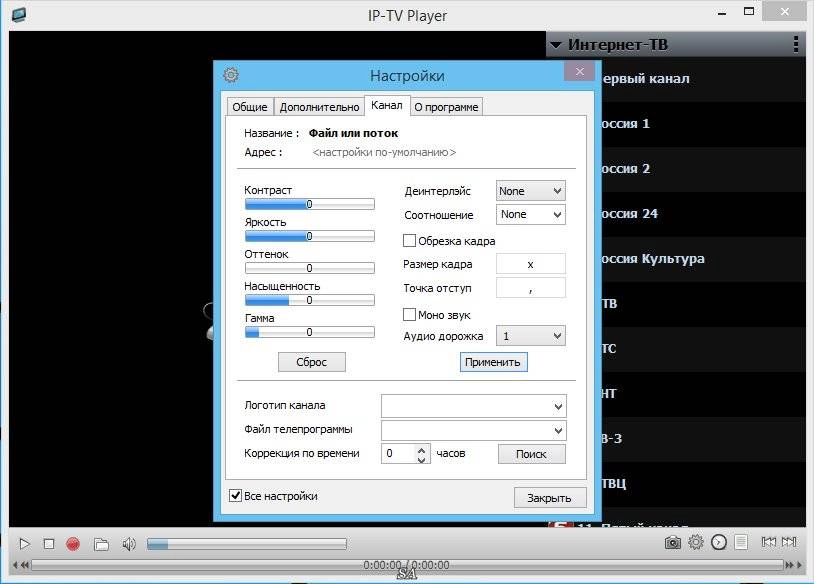This screenshot has height=584, width=814.
Task: Click the Размер кадра input field
Action: click(x=531, y=264)
